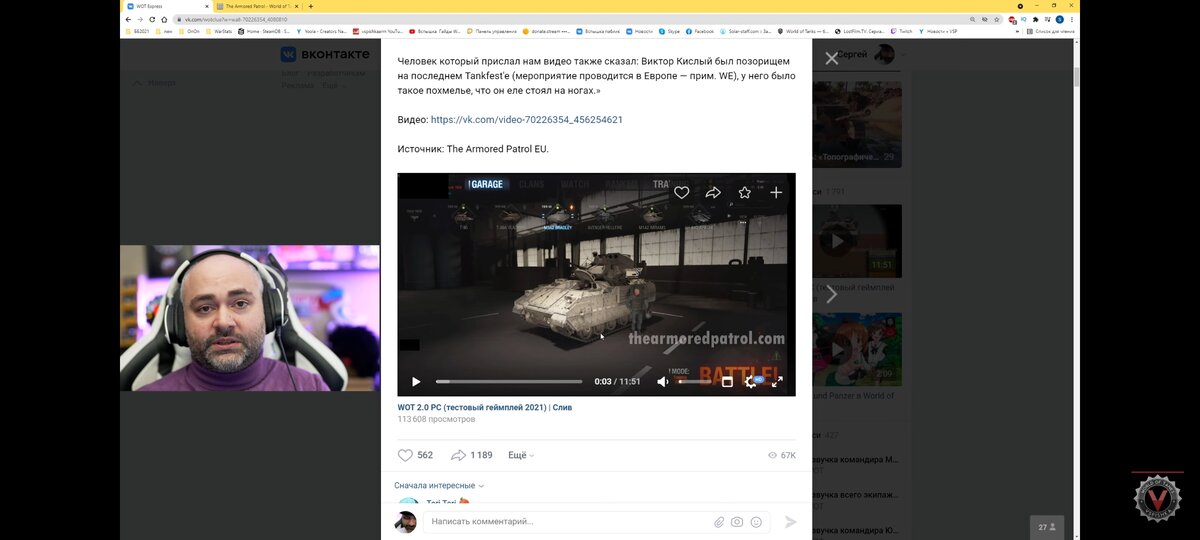Open Список для чтения reading list
Image resolution: width=1200 pixels, height=540 pixels.
tap(1051, 31)
